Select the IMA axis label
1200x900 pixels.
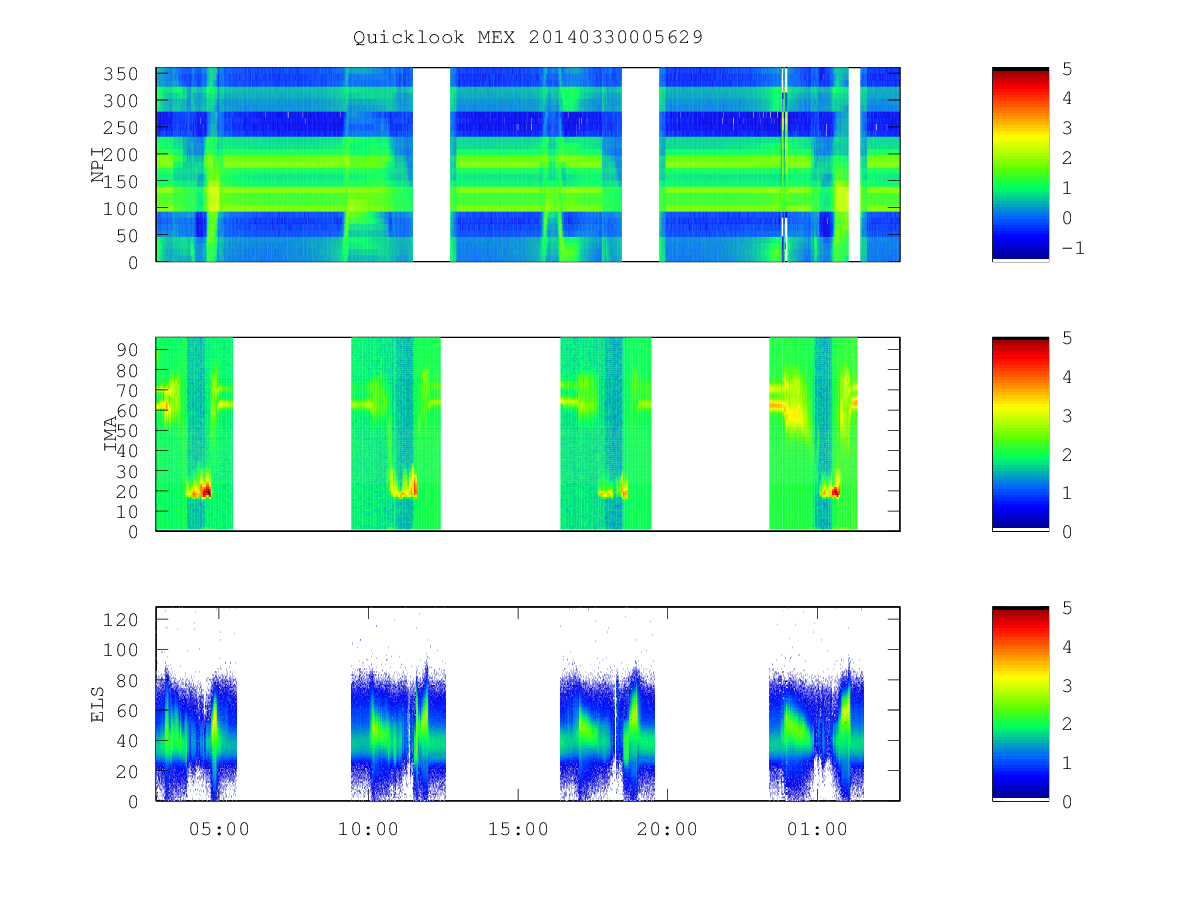pos(111,434)
